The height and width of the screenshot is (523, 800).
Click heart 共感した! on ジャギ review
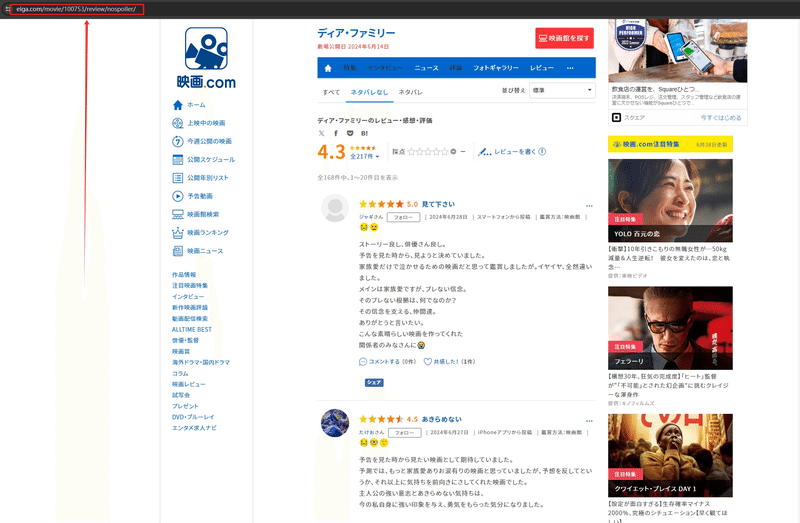[x=428, y=362]
